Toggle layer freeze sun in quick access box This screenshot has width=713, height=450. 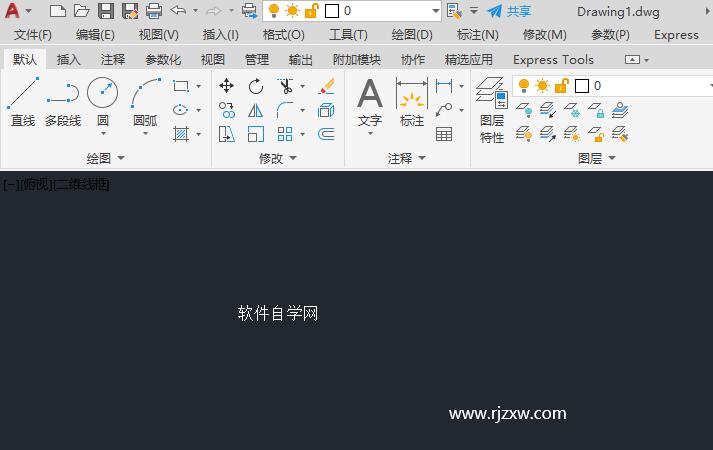tap(292, 10)
